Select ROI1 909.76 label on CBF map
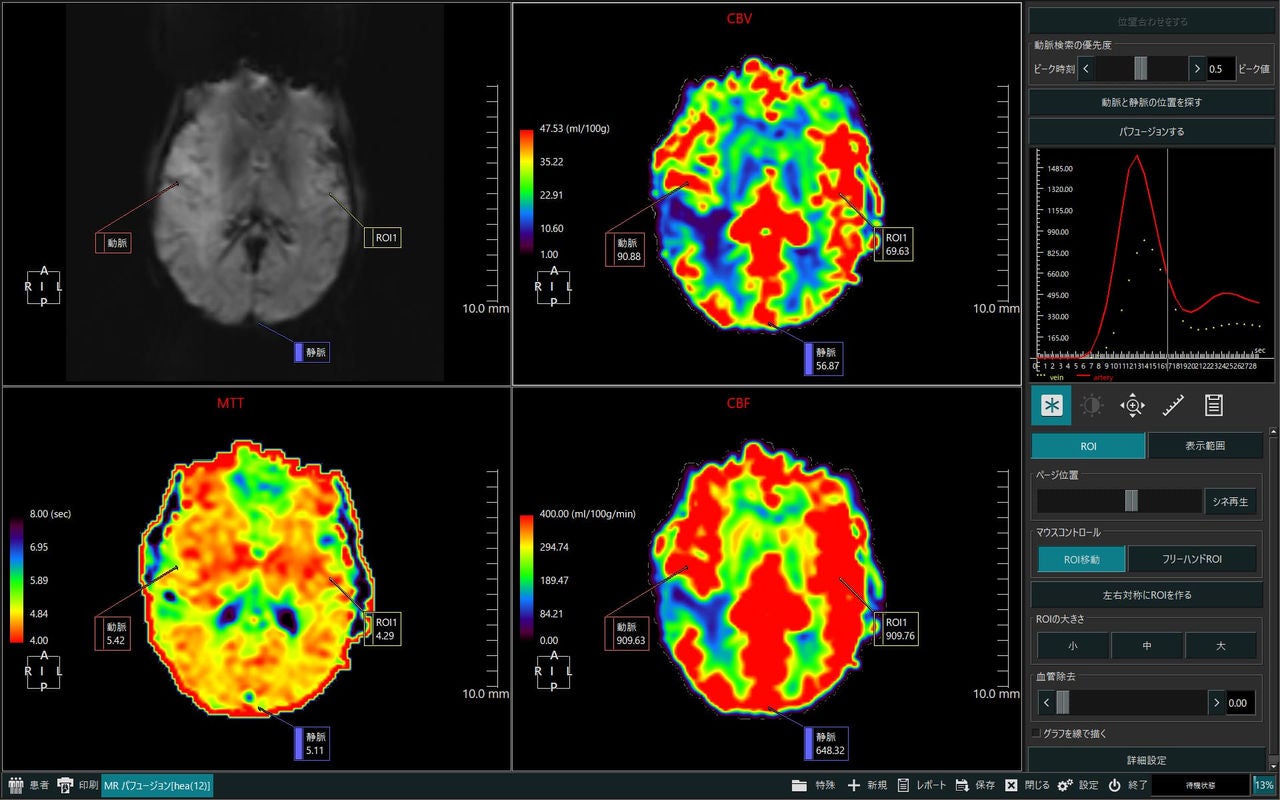This screenshot has width=1280, height=800. [x=897, y=628]
